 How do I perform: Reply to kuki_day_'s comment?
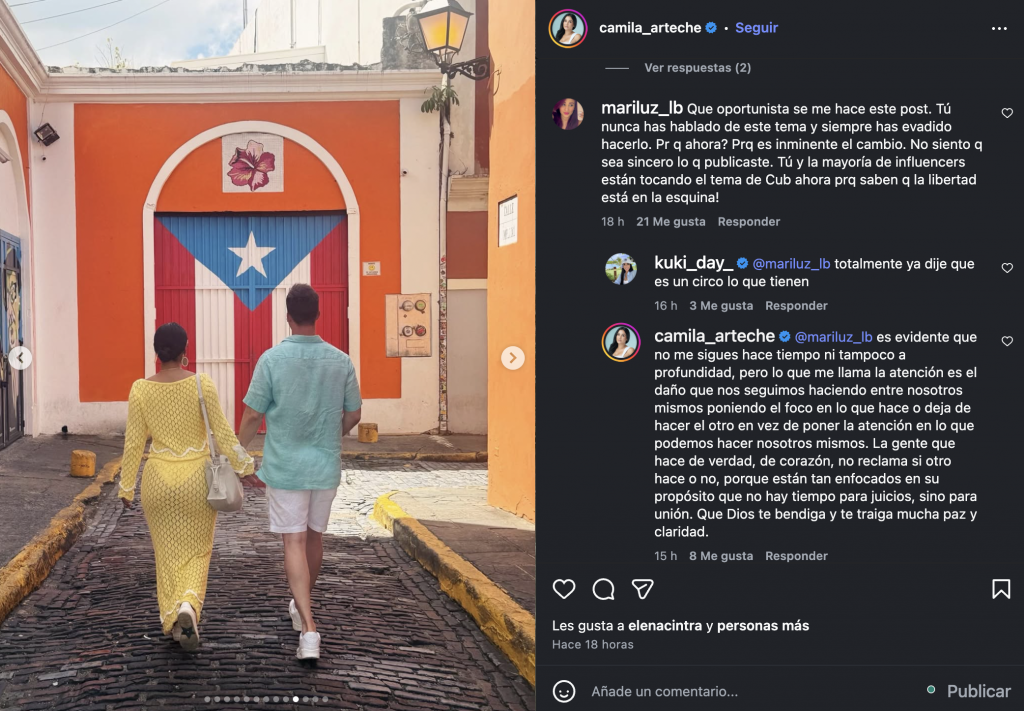796,306
